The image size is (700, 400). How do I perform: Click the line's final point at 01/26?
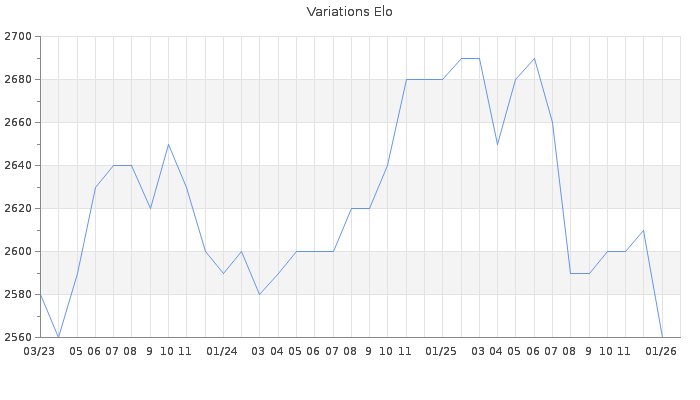coord(662,337)
